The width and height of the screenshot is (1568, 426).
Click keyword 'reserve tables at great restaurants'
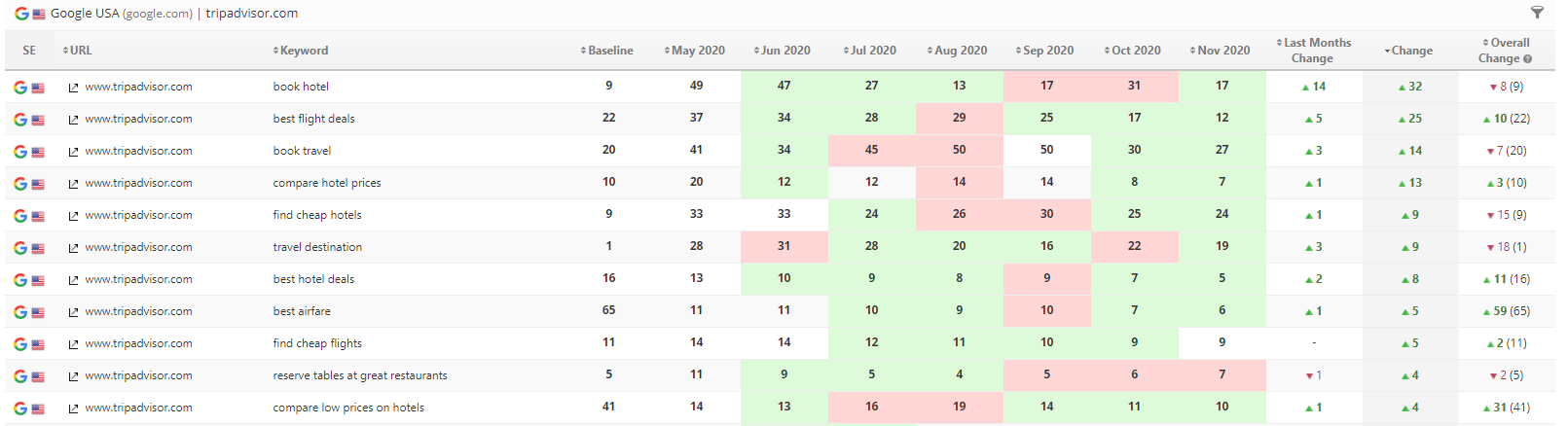(360, 375)
